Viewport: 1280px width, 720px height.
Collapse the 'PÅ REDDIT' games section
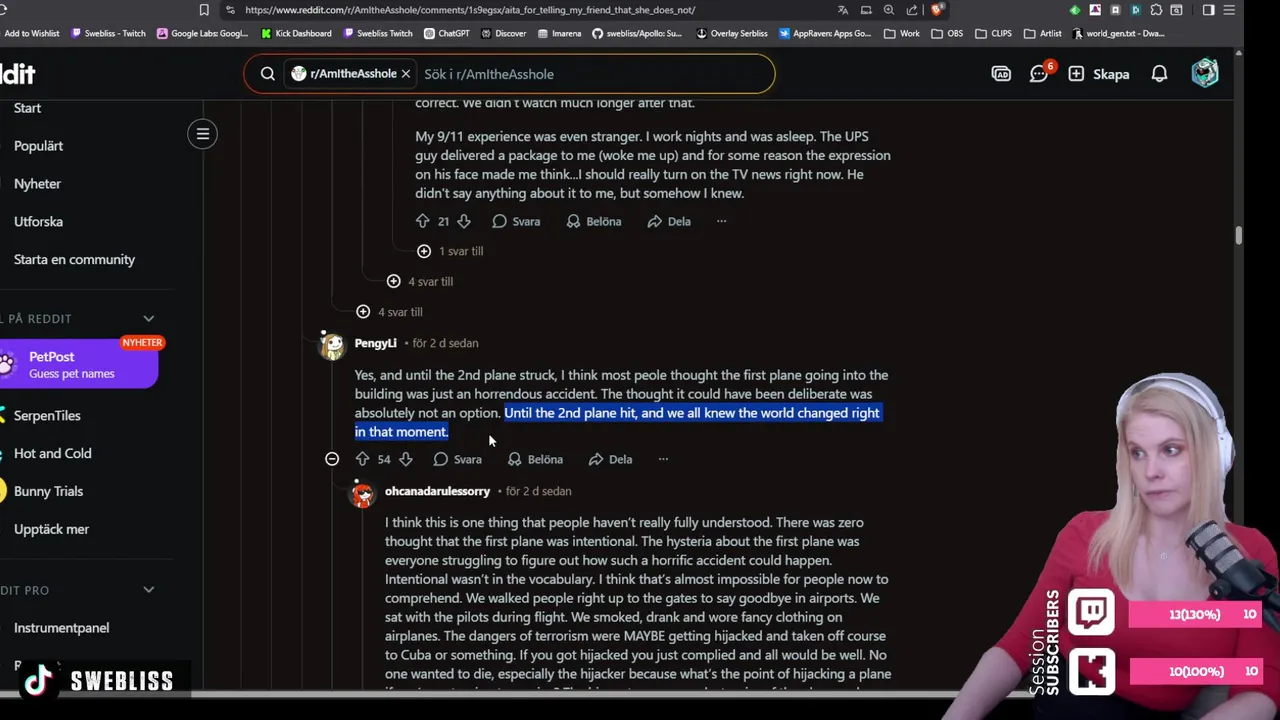point(148,318)
